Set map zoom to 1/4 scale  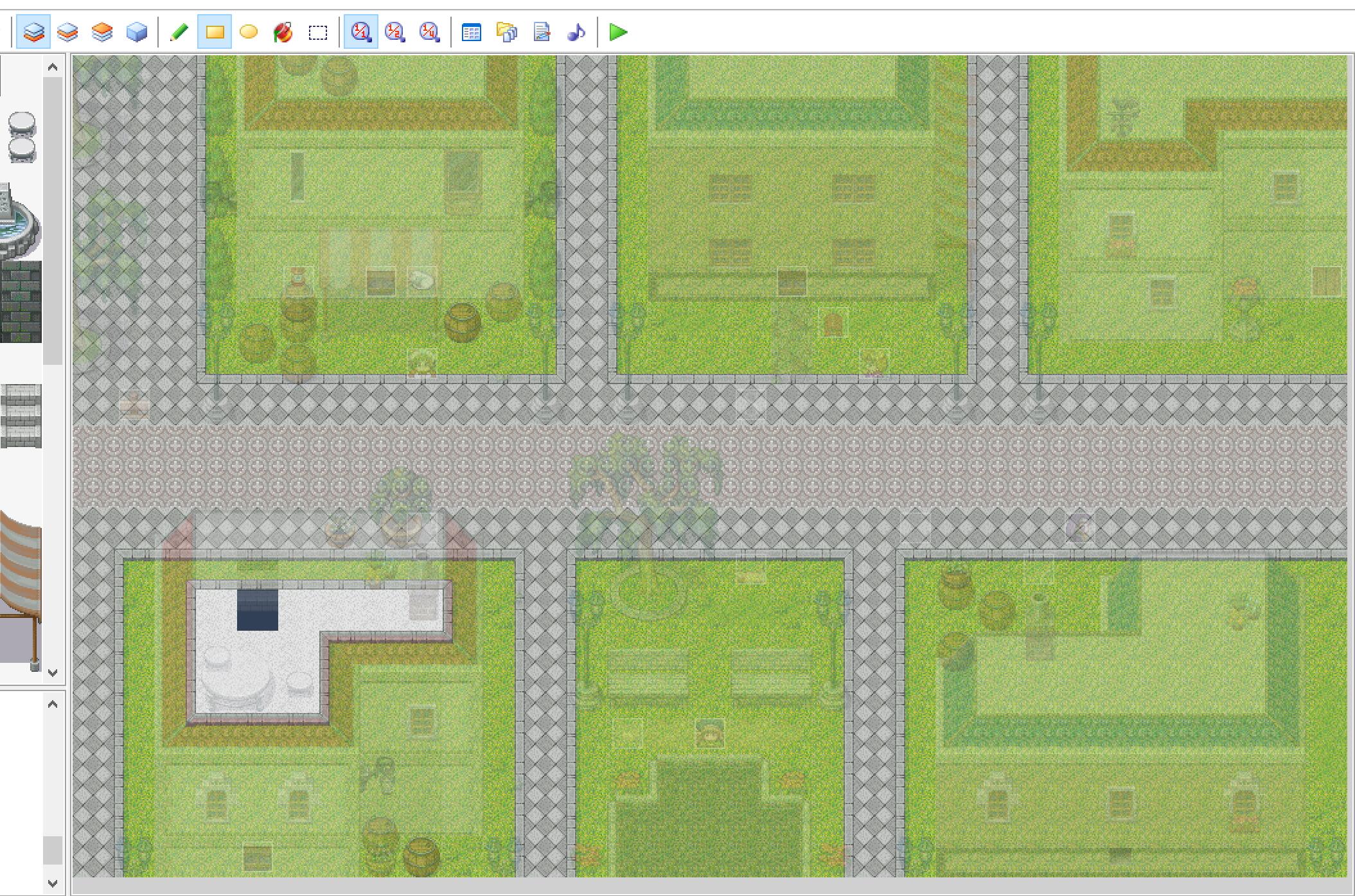tap(430, 31)
